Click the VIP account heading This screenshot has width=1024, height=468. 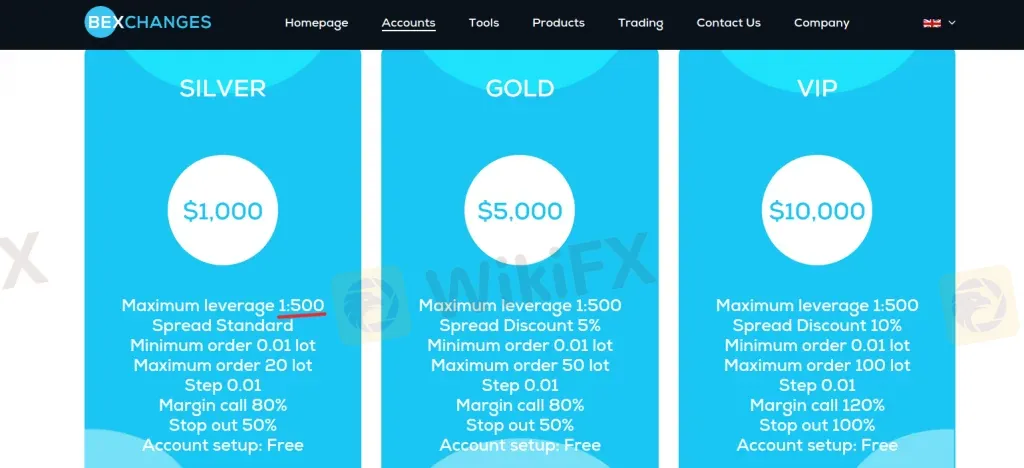coord(817,89)
